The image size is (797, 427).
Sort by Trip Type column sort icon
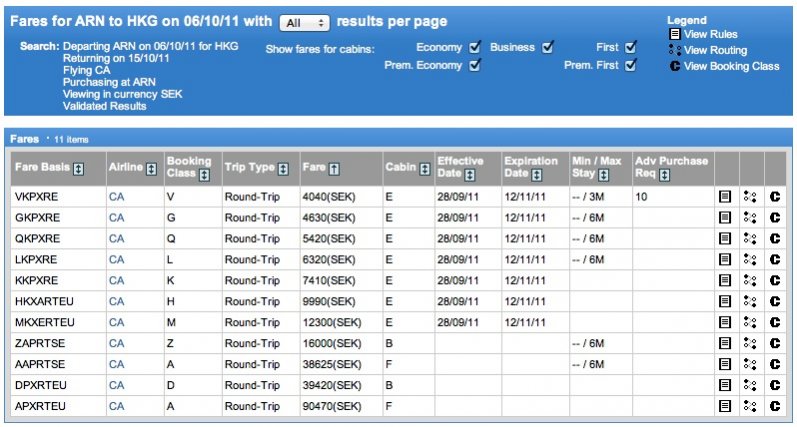[283, 168]
